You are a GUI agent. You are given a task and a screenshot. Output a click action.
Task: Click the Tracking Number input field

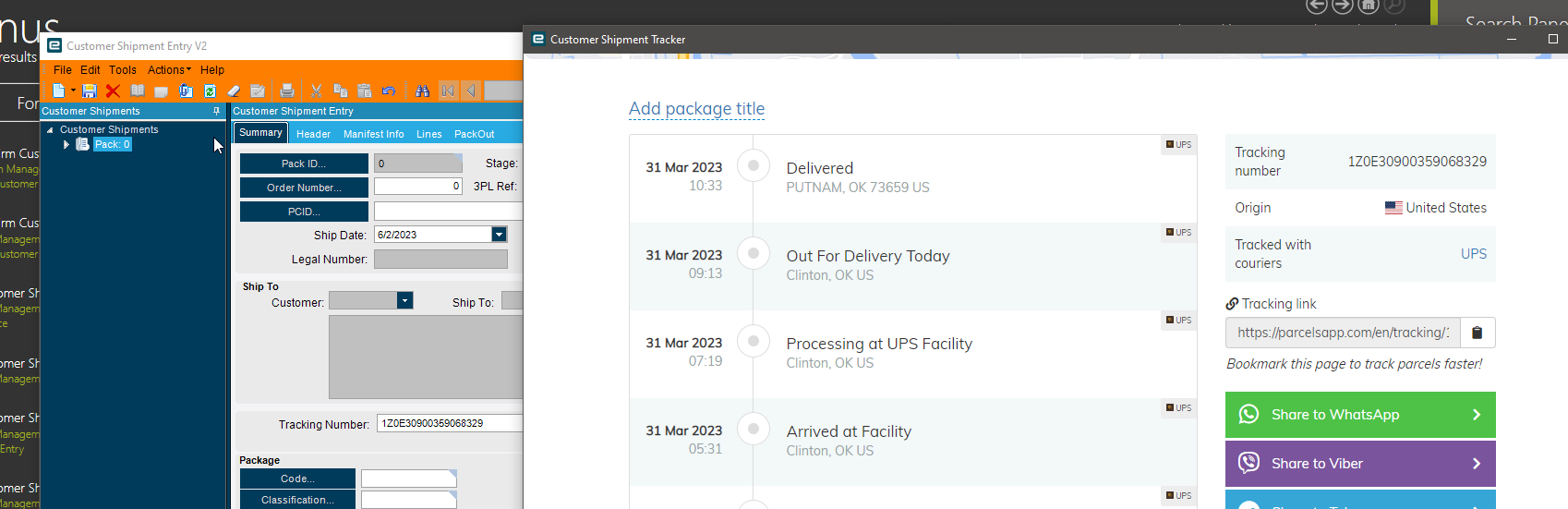pos(450,423)
